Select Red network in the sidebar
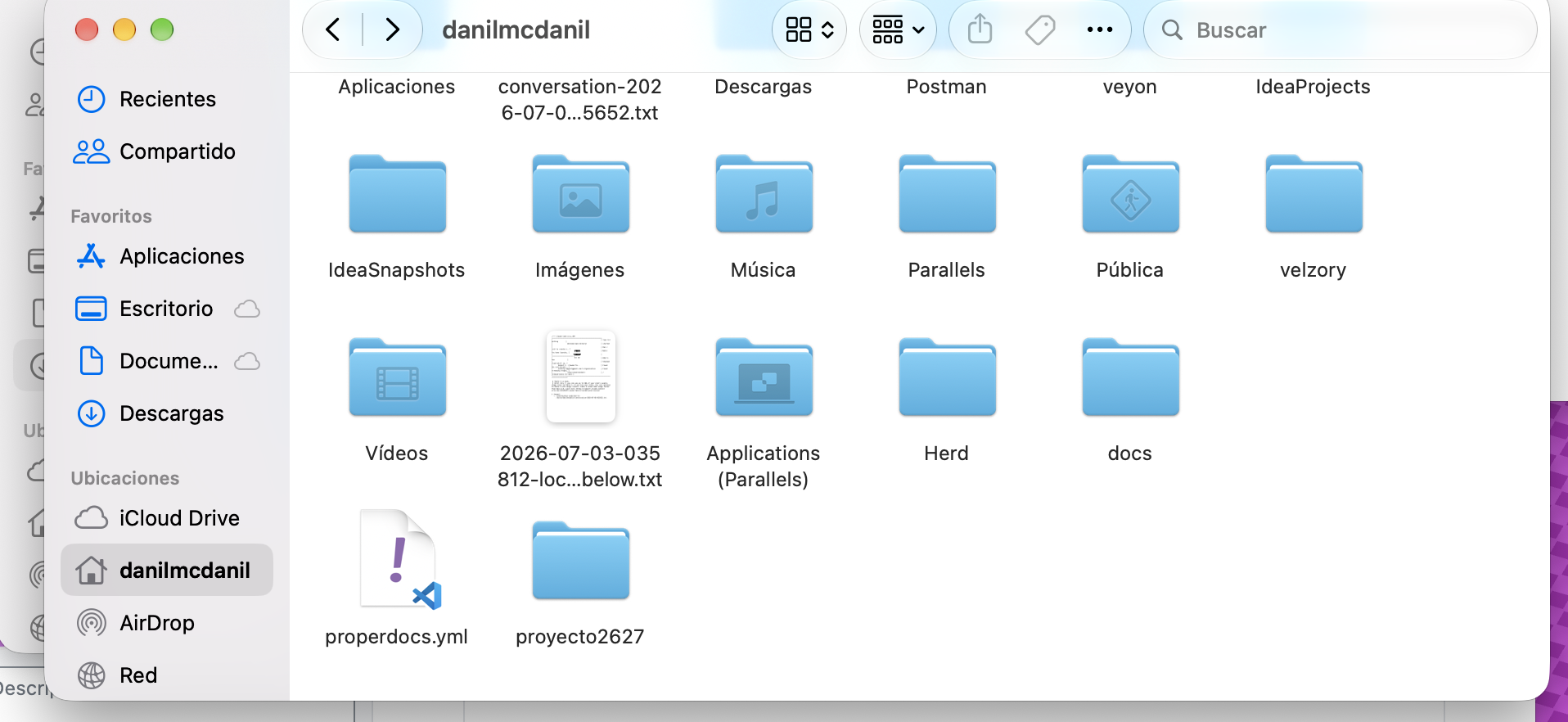The width and height of the screenshot is (1568, 722). 167,675
